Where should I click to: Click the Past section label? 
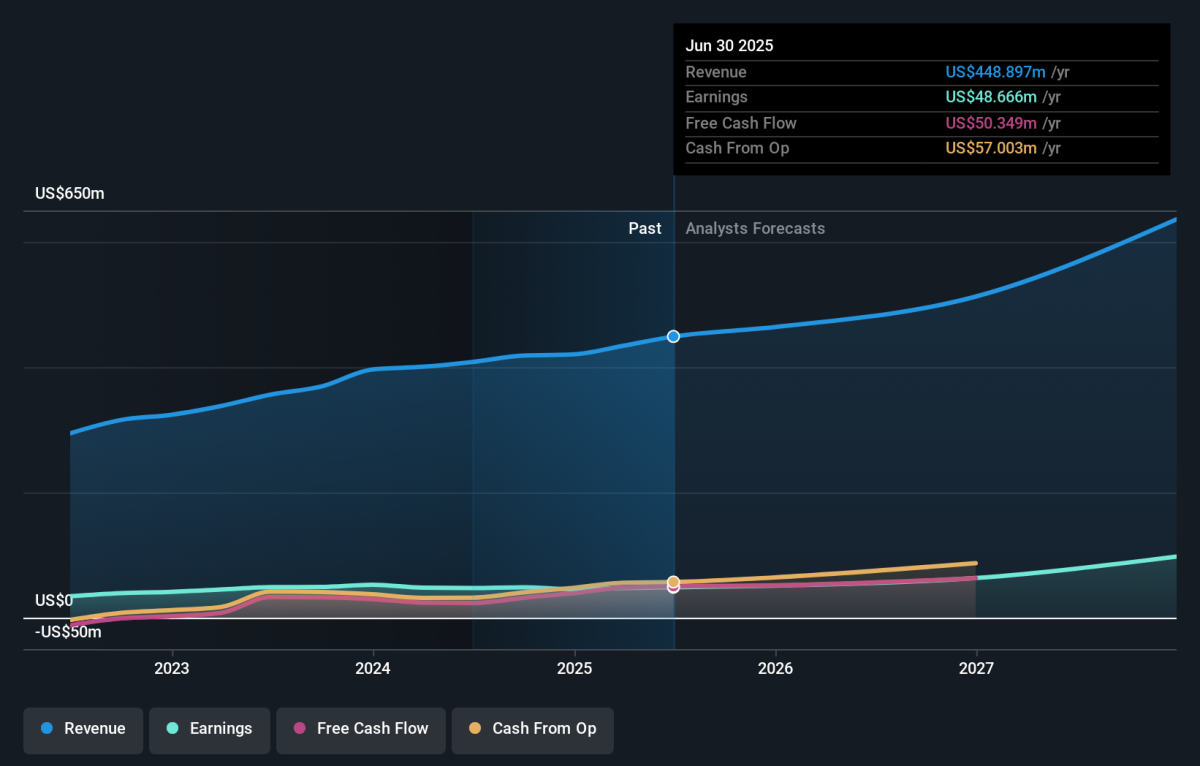(x=644, y=228)
